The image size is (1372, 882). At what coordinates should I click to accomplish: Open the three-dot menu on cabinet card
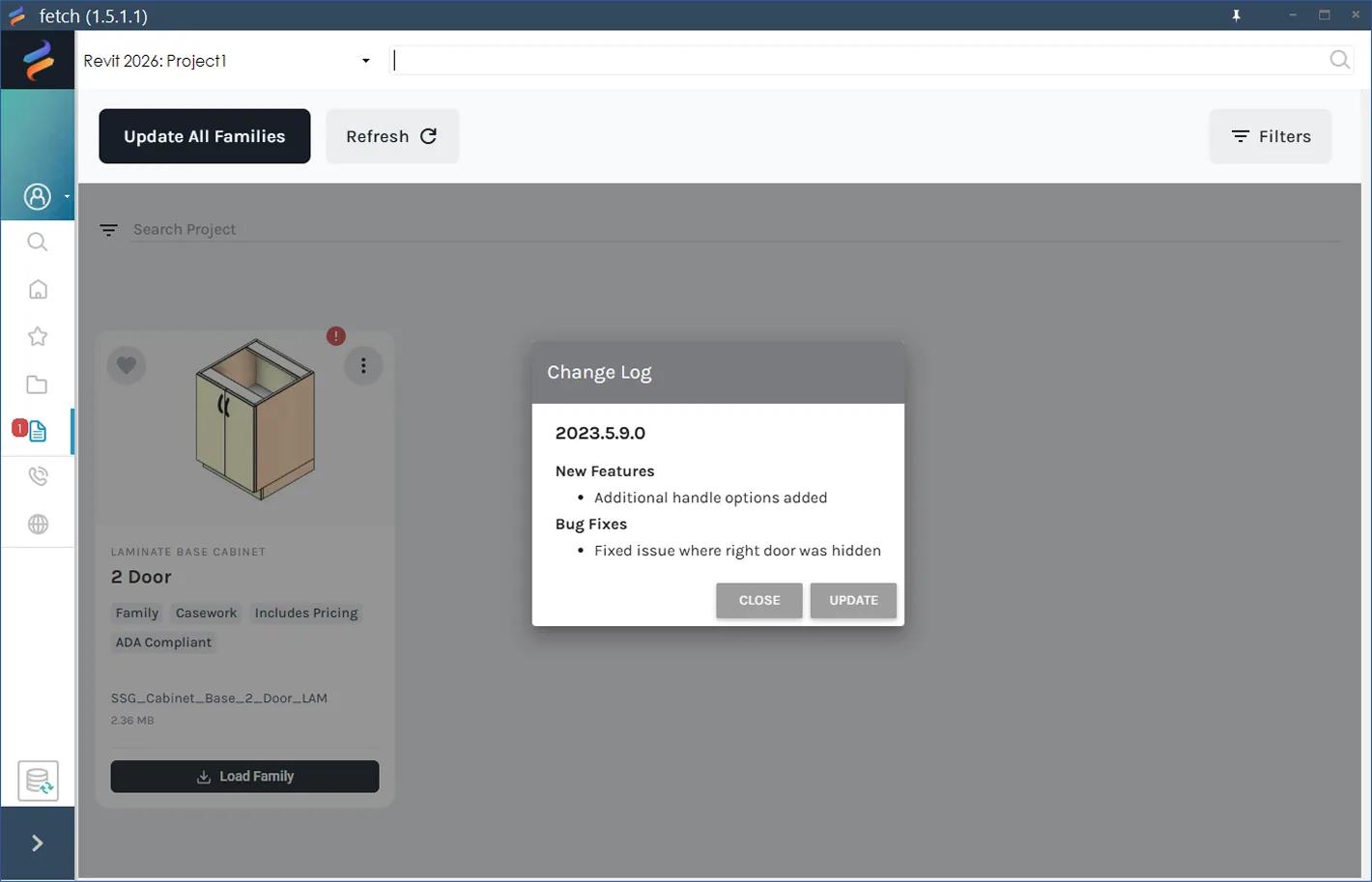pyautogui.click(x=363, y=365)
